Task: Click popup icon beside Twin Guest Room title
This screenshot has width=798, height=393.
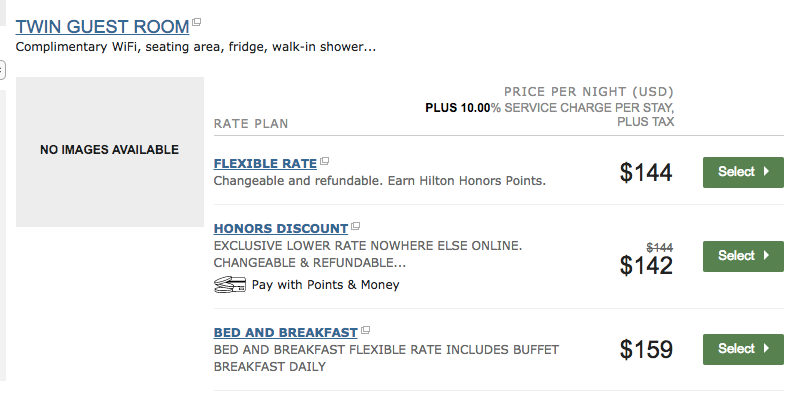Action: pyautogui.click(x=196, y=22)
